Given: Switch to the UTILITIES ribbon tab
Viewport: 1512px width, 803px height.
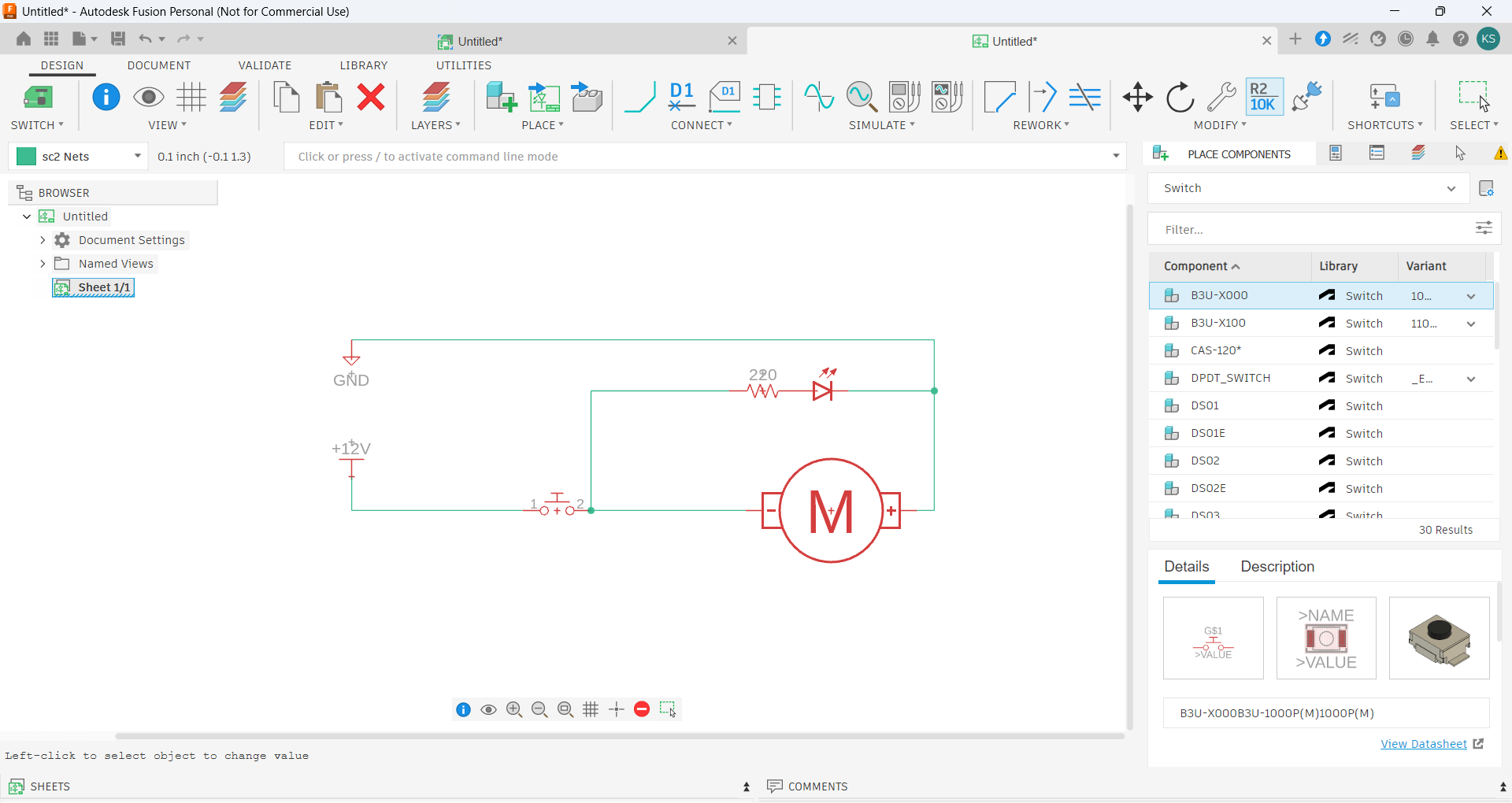Looking at the screenshot, I should [464, 65].
